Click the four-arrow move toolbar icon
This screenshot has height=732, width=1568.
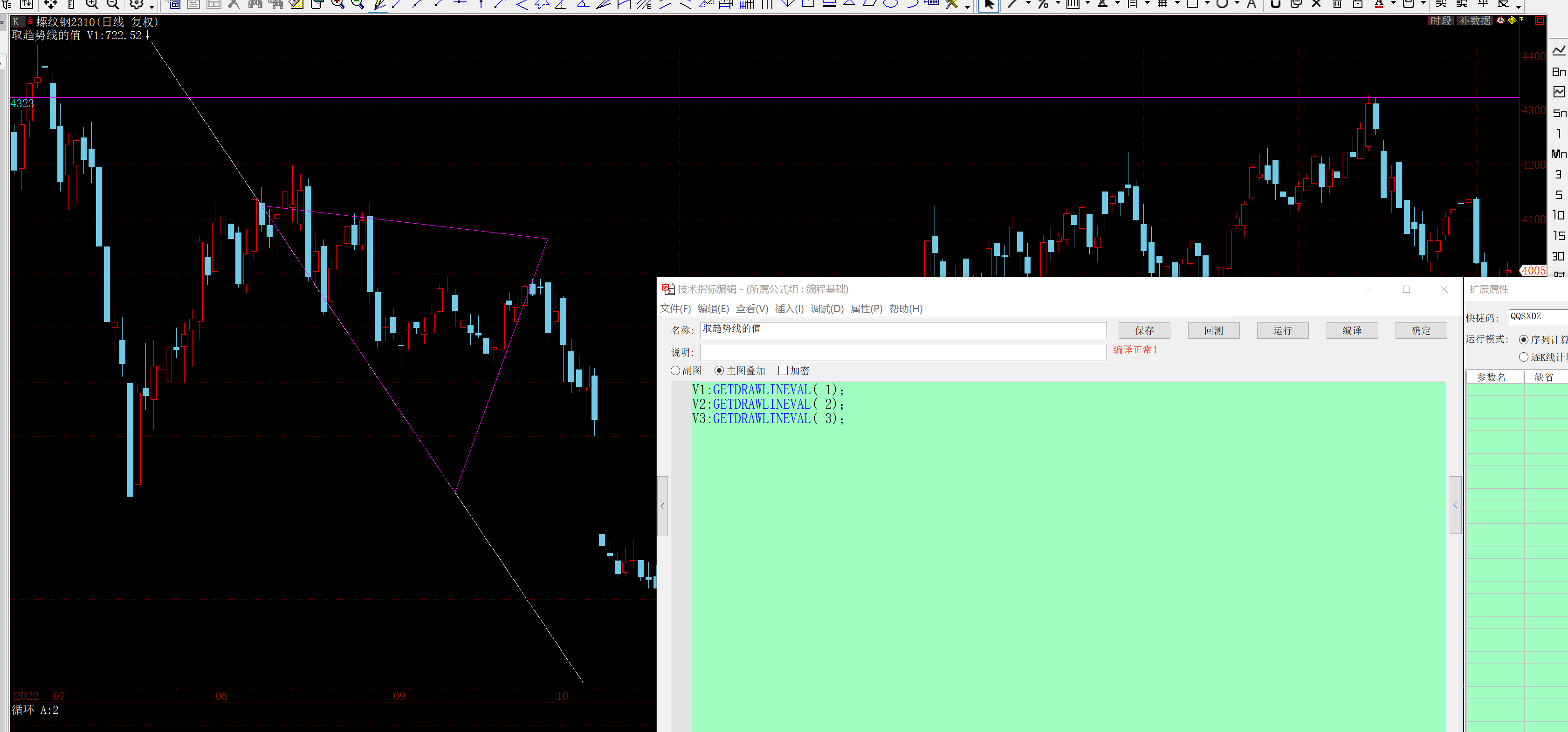pyautogui.click(x=50, y=4)
